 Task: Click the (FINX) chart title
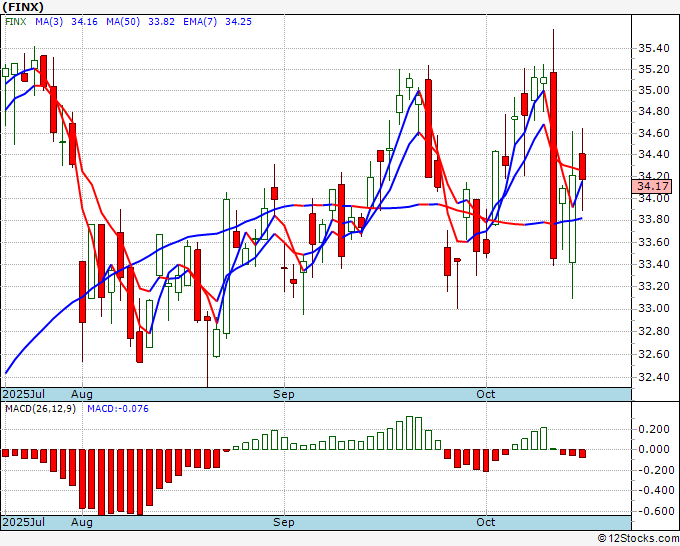tap(23, 7)
